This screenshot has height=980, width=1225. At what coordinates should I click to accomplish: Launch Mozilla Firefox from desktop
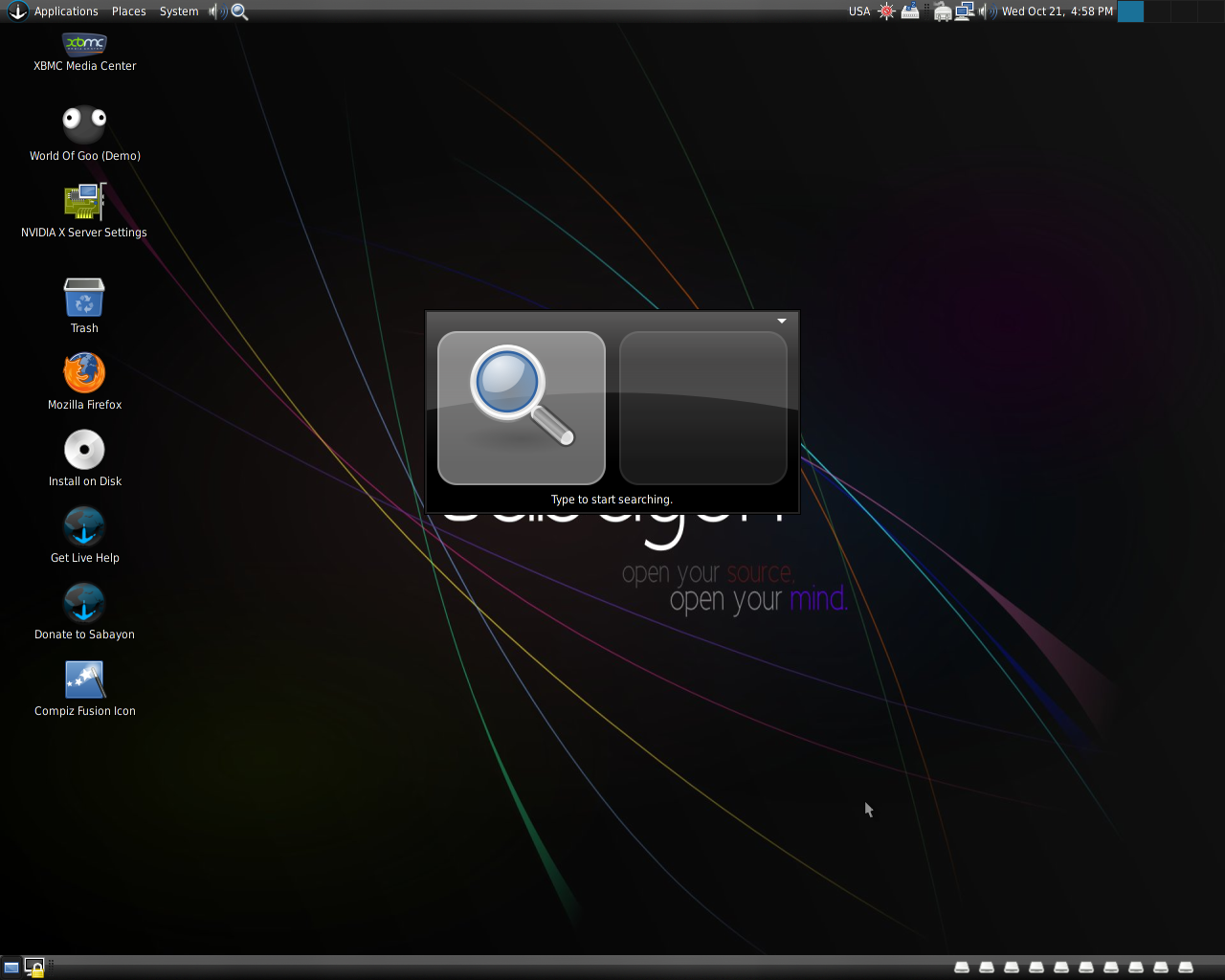[x=84, y=373]
